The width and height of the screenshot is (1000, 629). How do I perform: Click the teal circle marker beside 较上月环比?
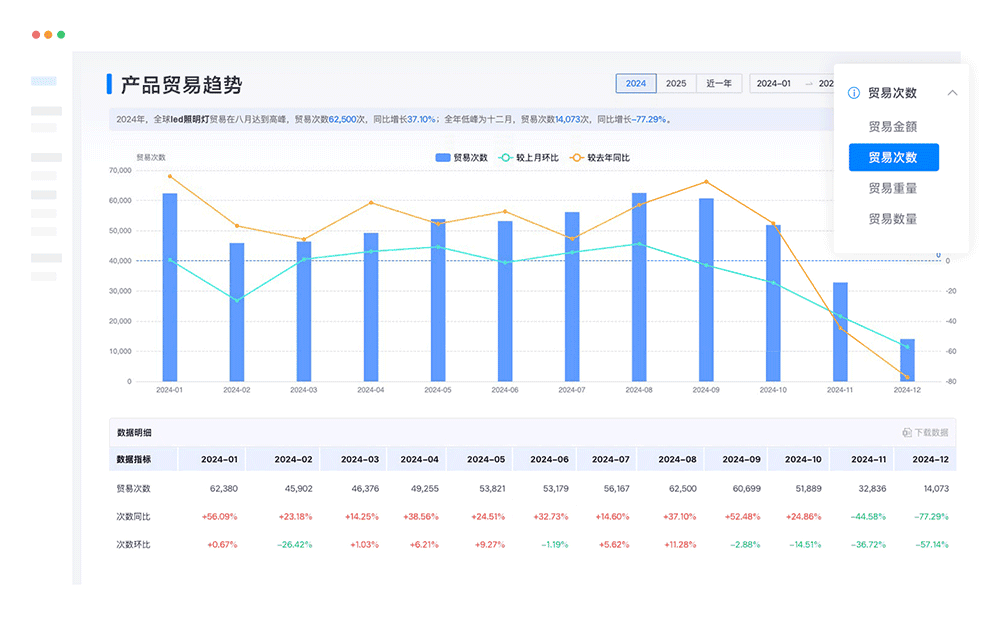pyautogui.click(x=506, y=158)
